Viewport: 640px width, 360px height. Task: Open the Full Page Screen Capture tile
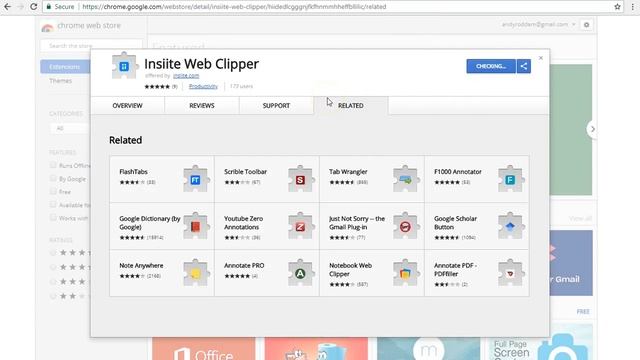click(541, 342)
